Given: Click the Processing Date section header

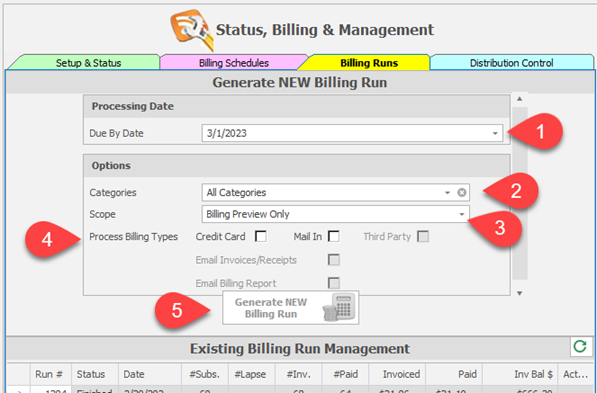Looking at the screenshot, I should pyautogui.click(x=297, y=106).
